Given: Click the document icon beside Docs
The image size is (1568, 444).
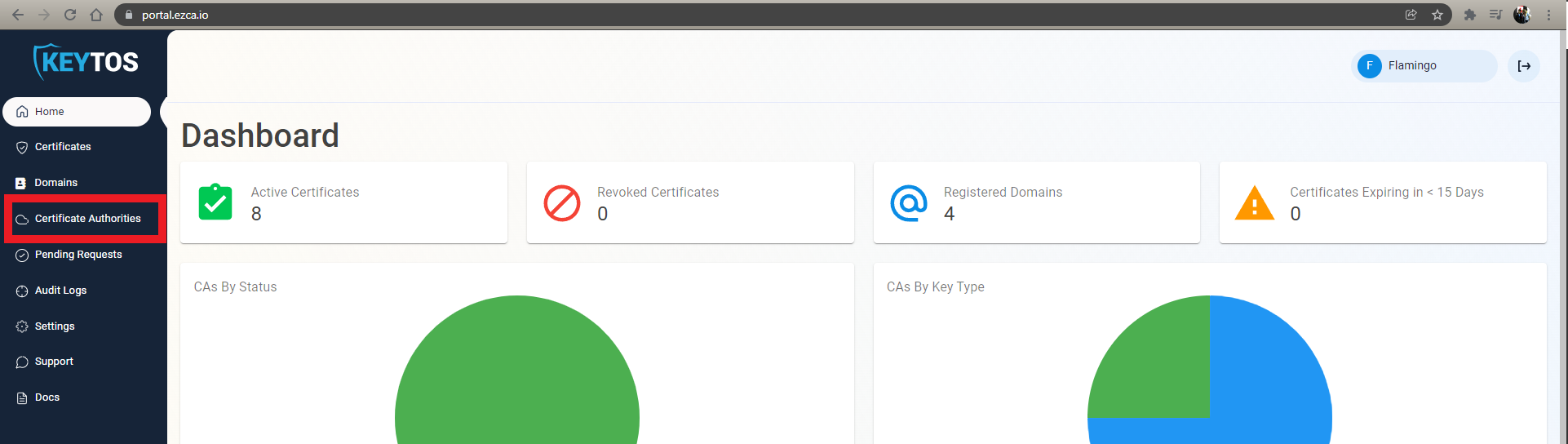Looking at the screenshot, I should [x=22, y=397].
